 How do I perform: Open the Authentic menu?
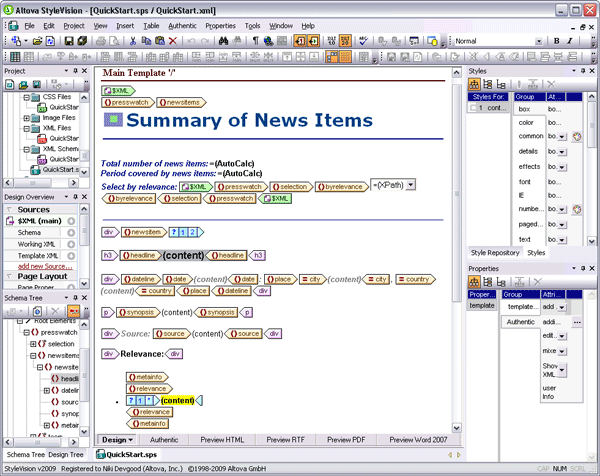(182, 26)
